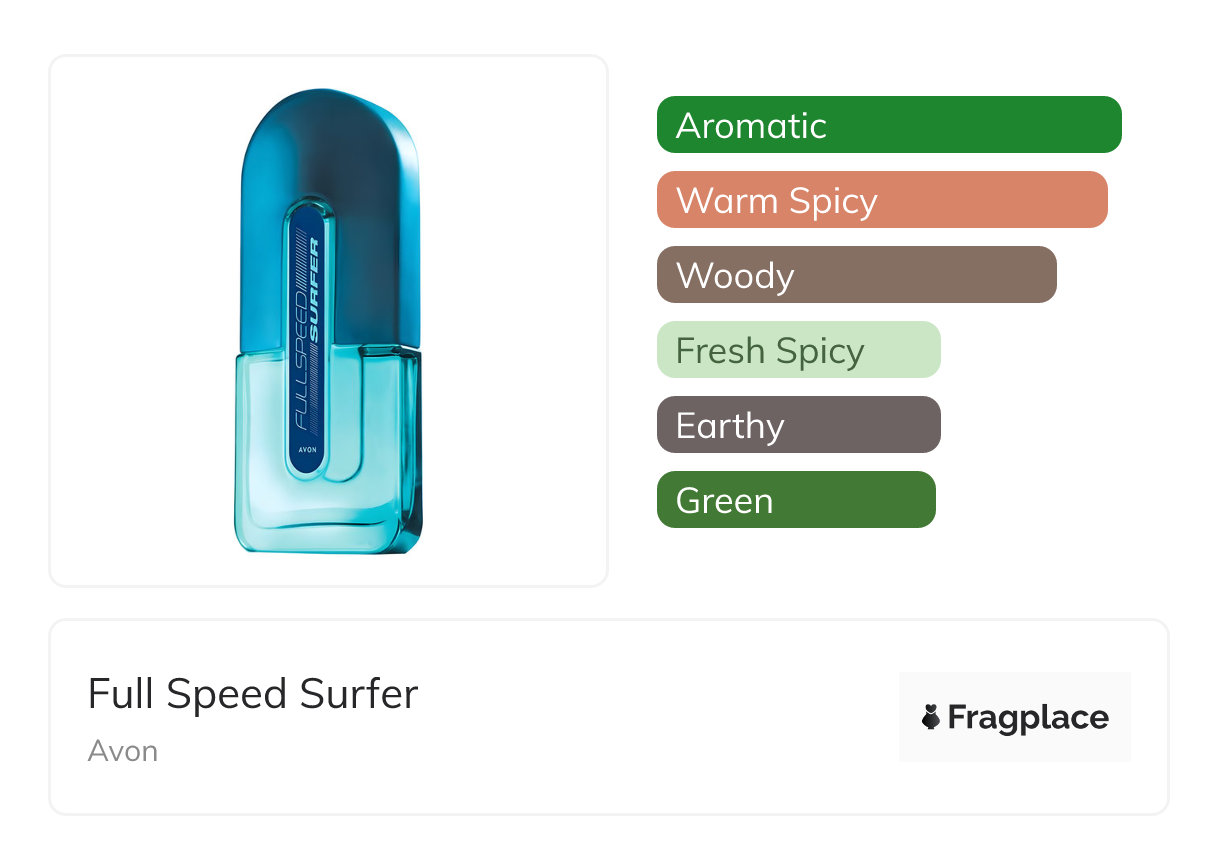Viewport: 1218px width, 864px height.
Task: Click the Fragplace bottle logo icon
Action: click(x=931, y=717)
